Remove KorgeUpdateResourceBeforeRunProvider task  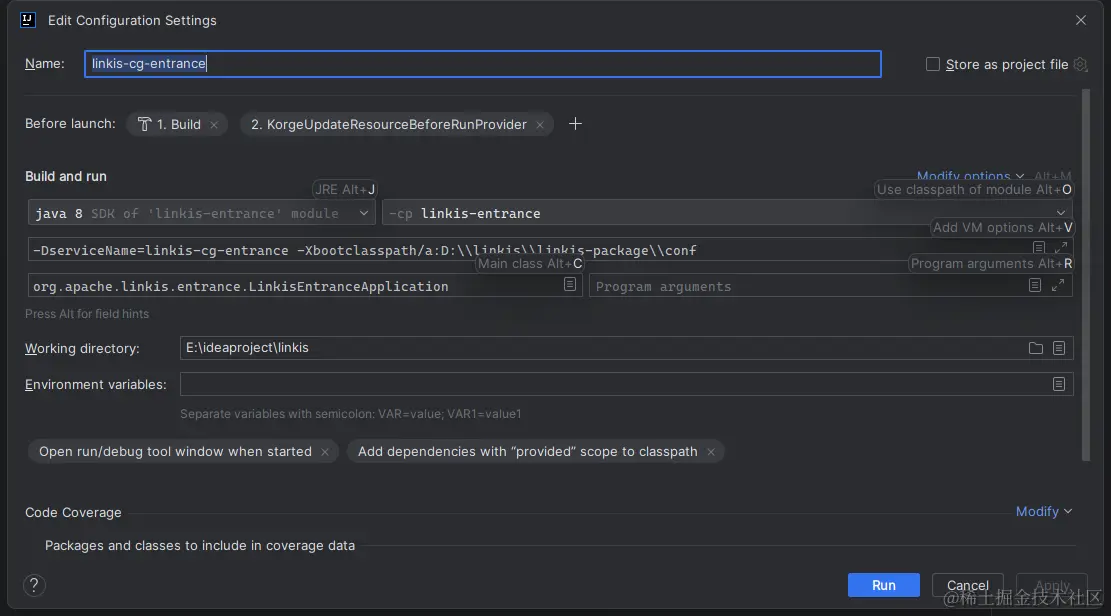[540, 125]
